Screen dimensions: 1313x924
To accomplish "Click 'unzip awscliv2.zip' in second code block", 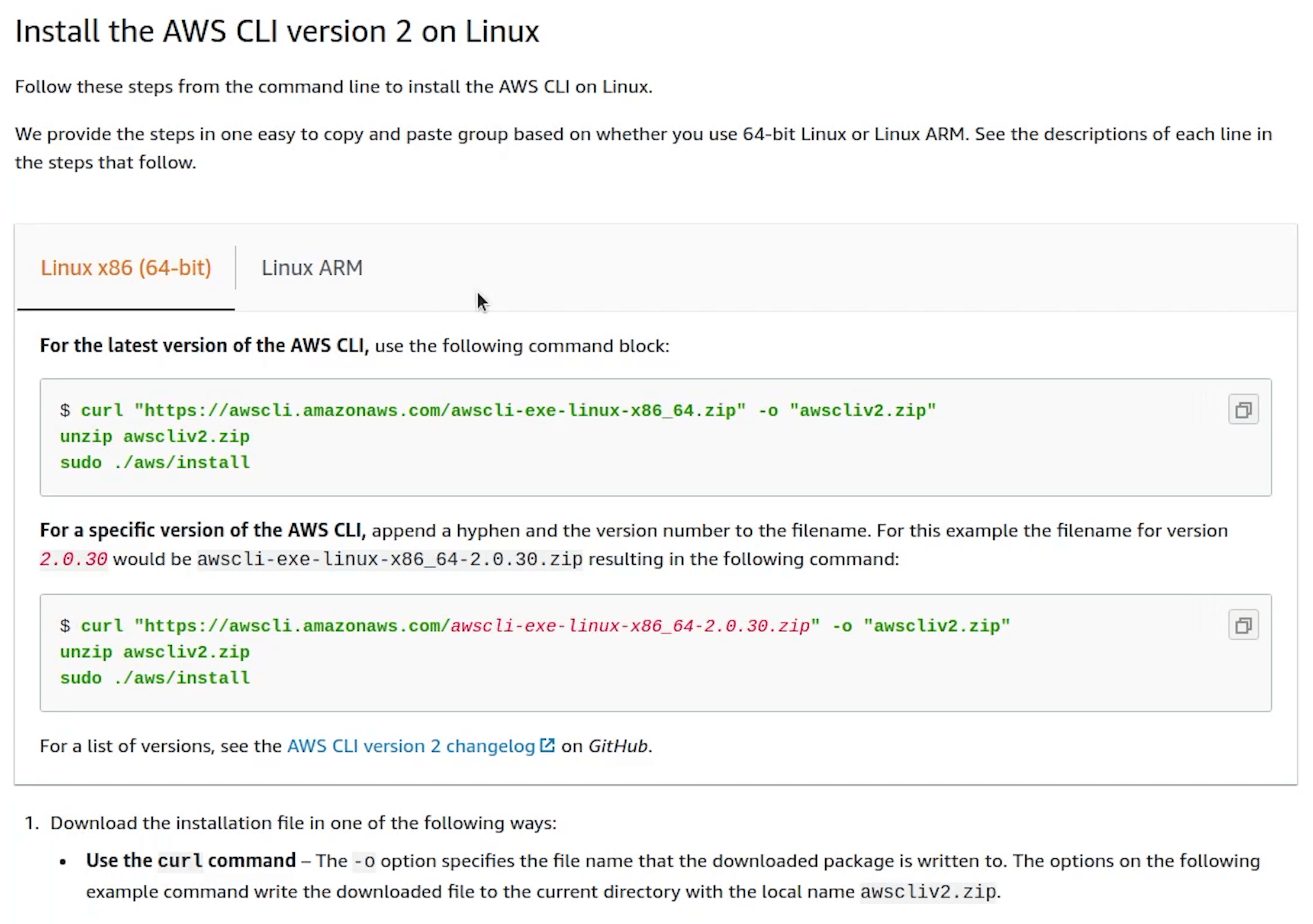I will click(x=155, y=652).
